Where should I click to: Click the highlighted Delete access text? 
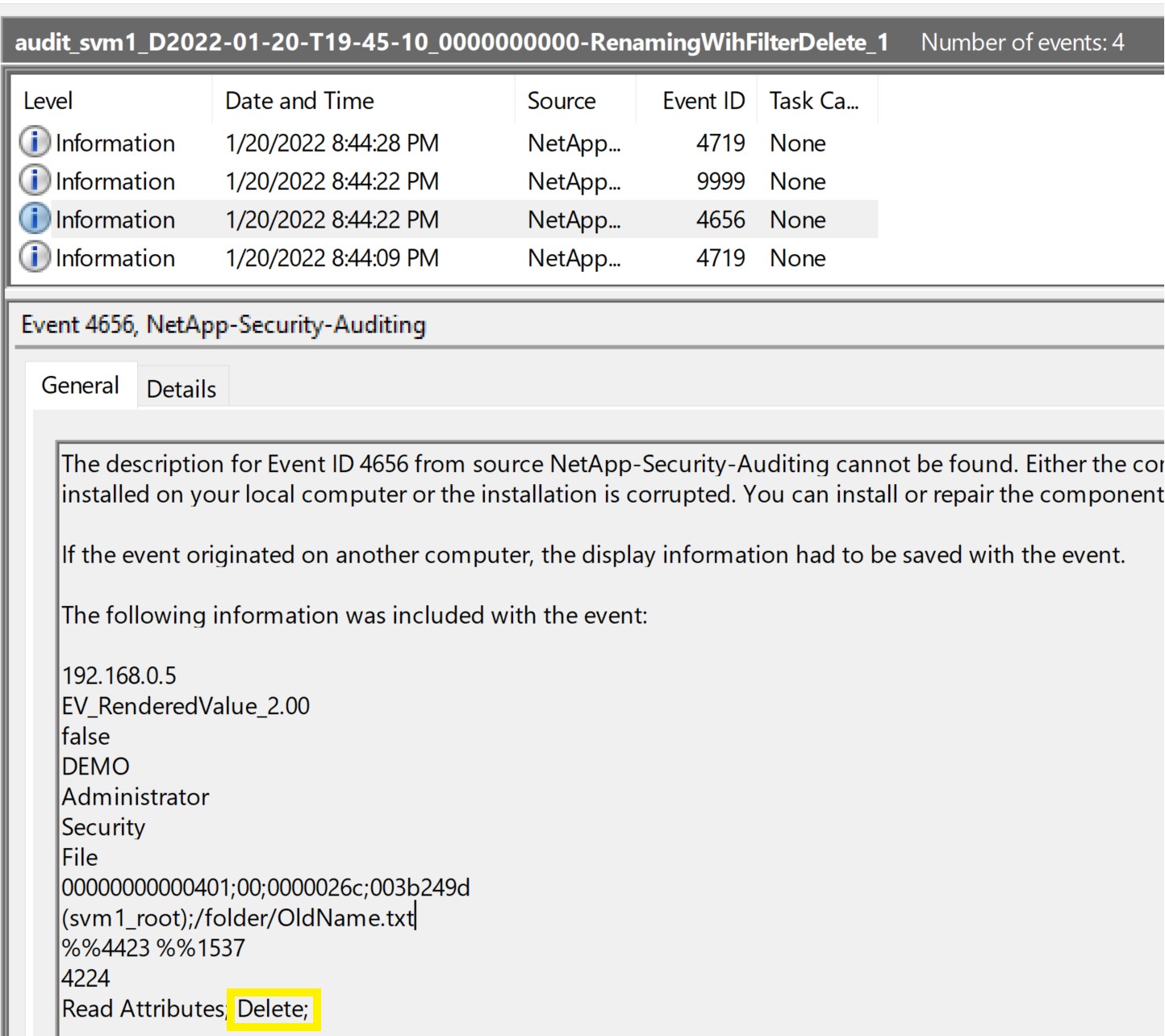click(x=273, y=1009)
